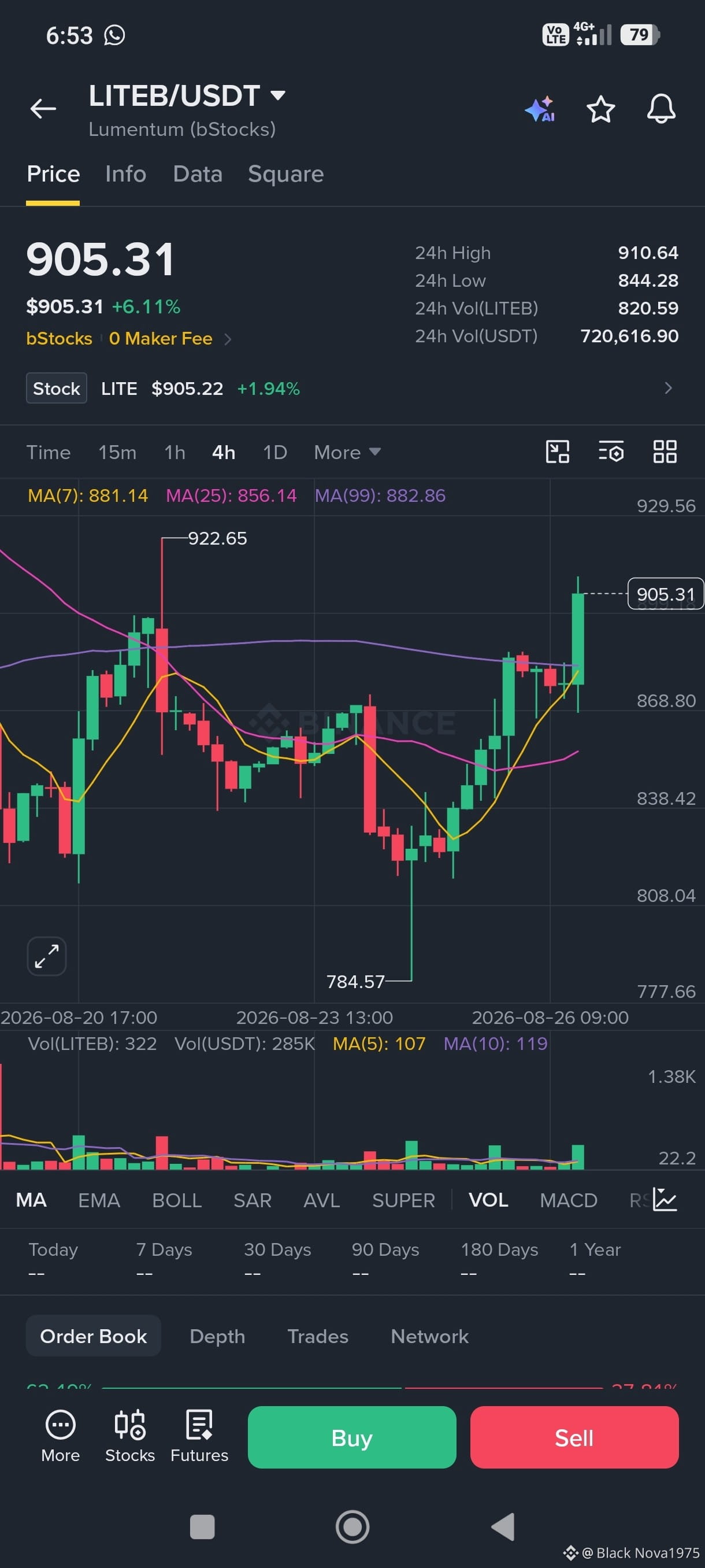The width and height of the screenshot is (705, 1568).
Task: Open the AI sparkle assistant icon
Action: click(540, 109)
